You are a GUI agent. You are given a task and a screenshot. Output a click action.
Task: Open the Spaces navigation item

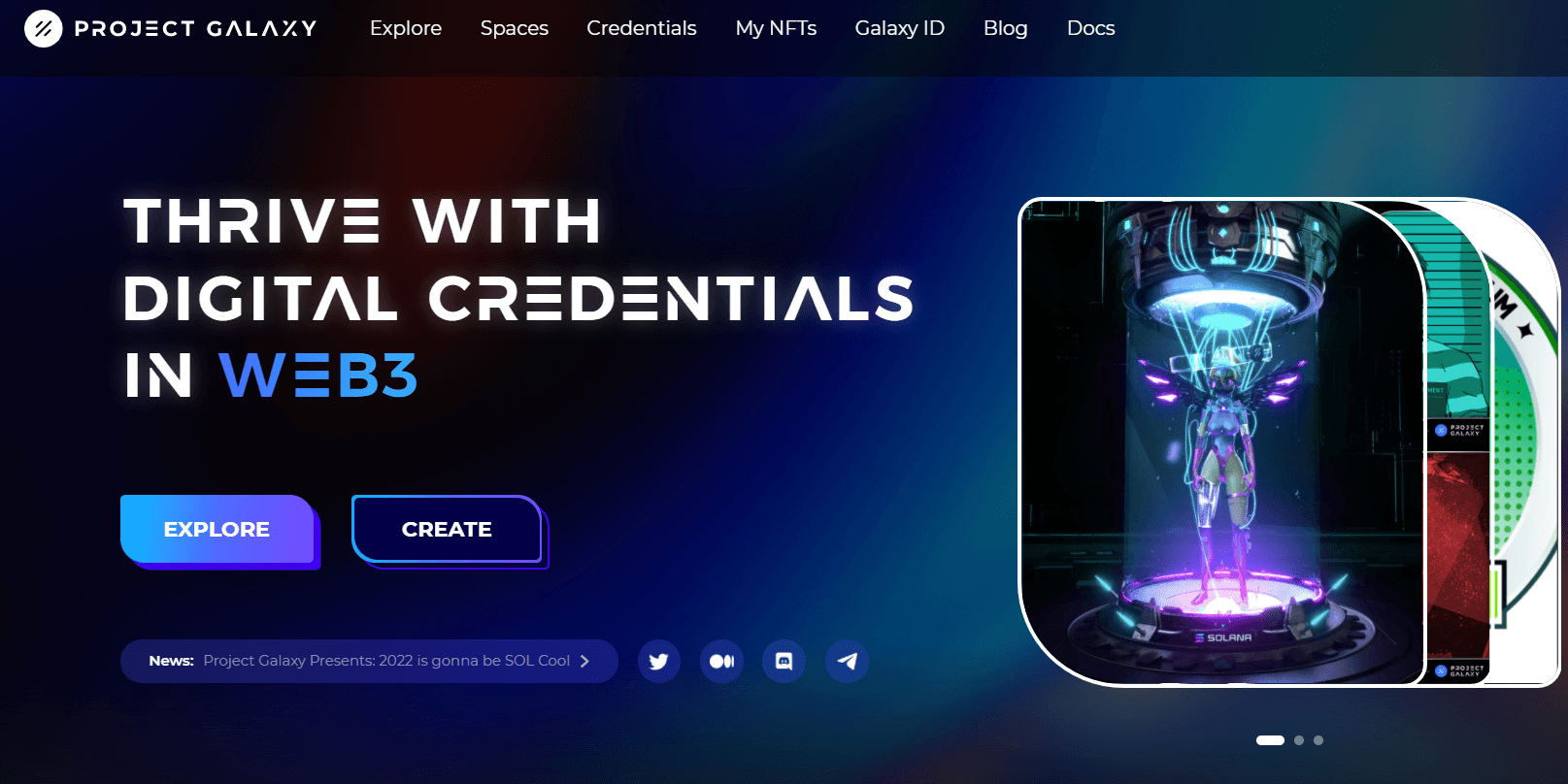[515, 28]
